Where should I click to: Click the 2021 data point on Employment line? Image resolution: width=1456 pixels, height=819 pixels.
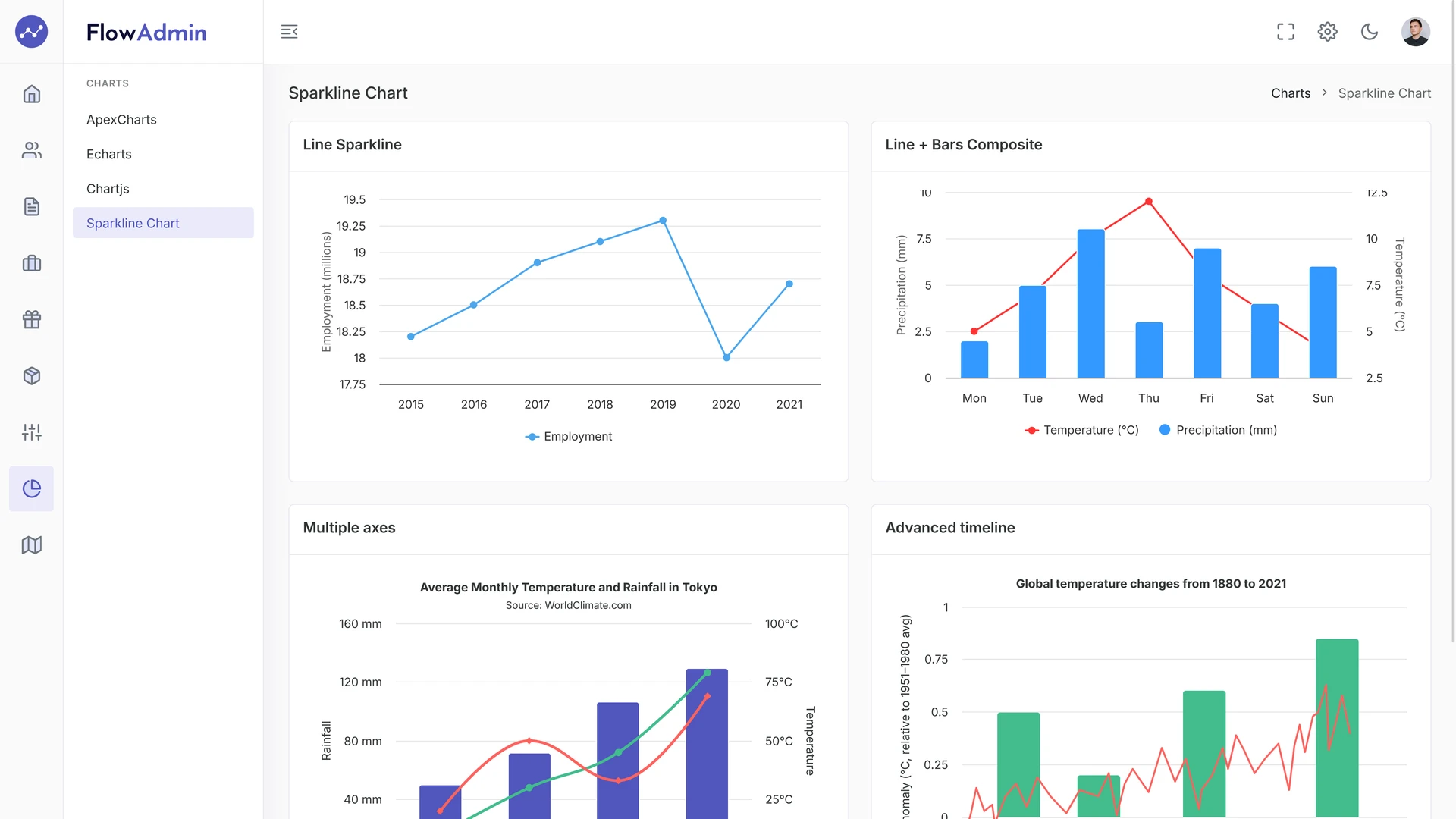[x=789, y=284]
